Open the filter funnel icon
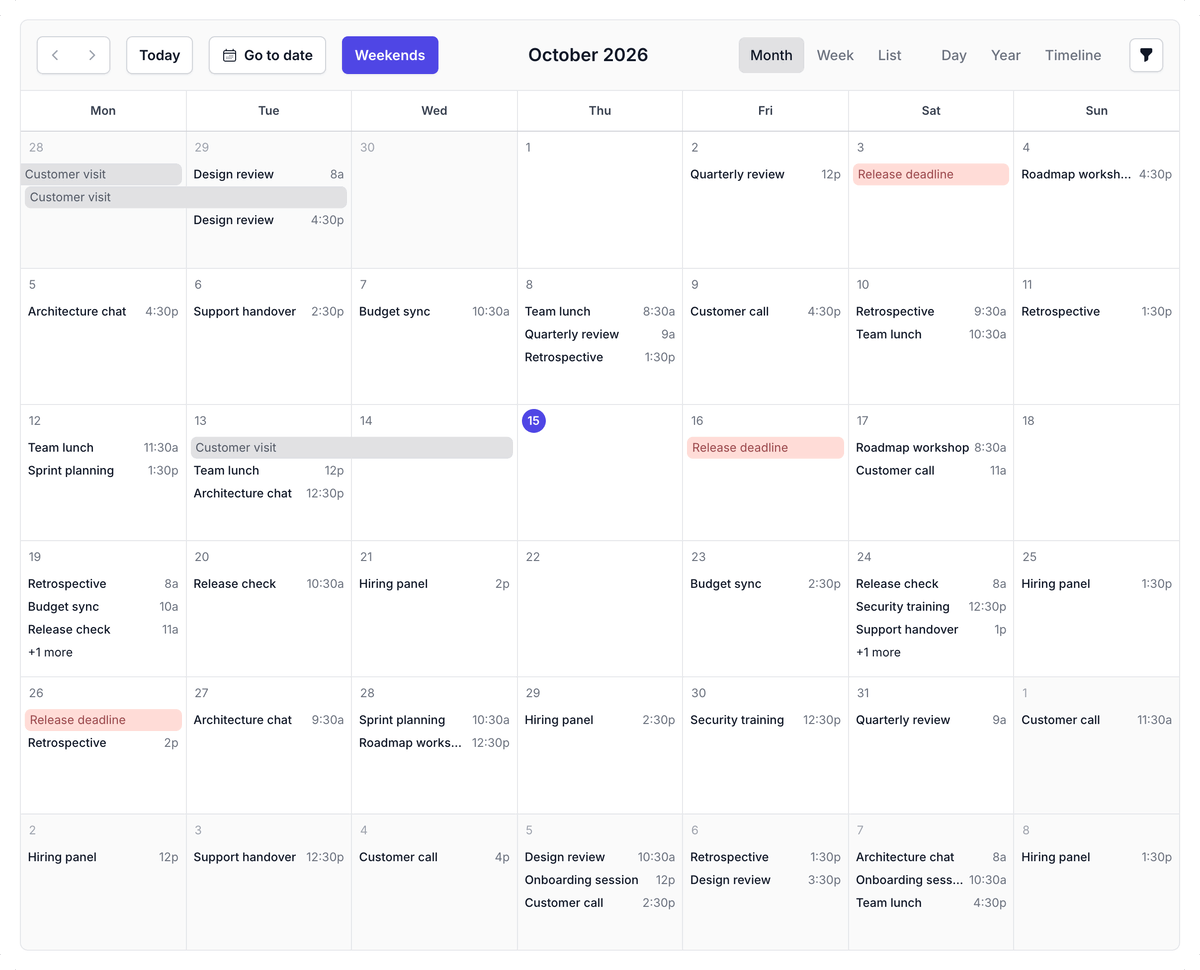This screenshot has width=1200, height=970. point(1146,55)
